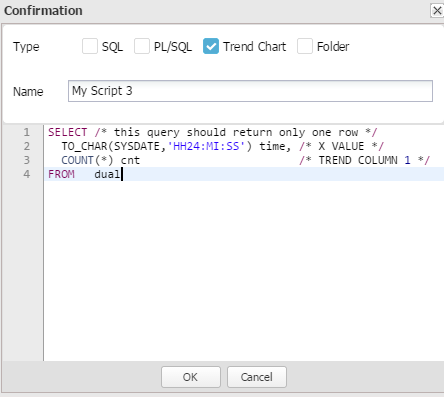Click the word dual in the editor
This screenshot has width=444, height=397.
point(107,174)
